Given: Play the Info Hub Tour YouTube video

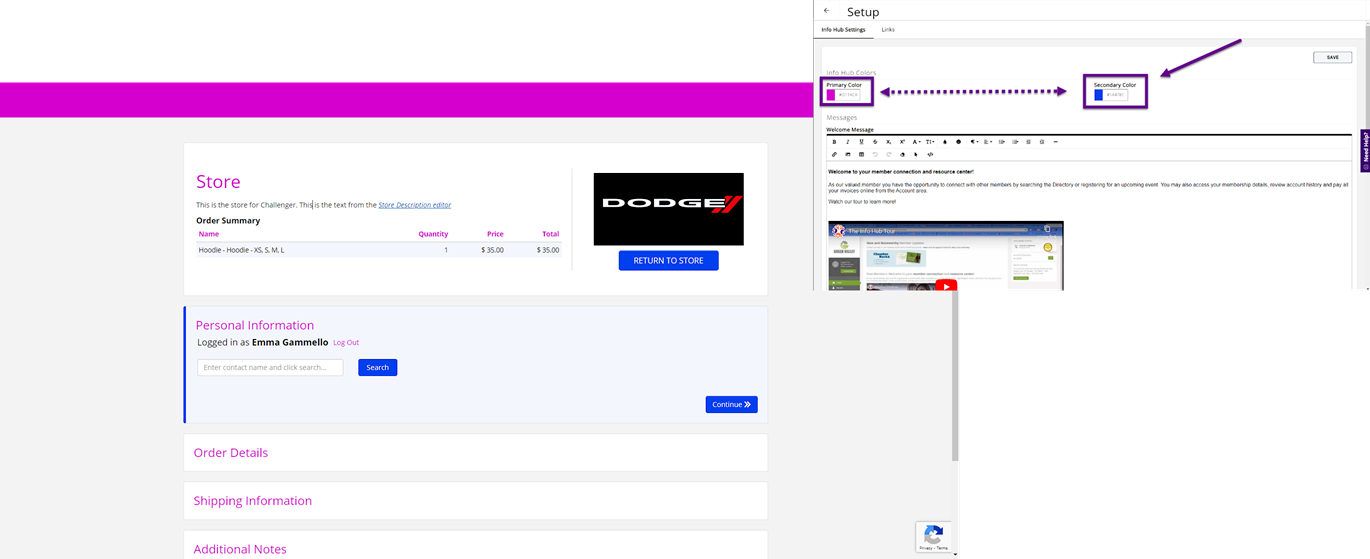Looking at the screenshot, I should pos(945,286).
